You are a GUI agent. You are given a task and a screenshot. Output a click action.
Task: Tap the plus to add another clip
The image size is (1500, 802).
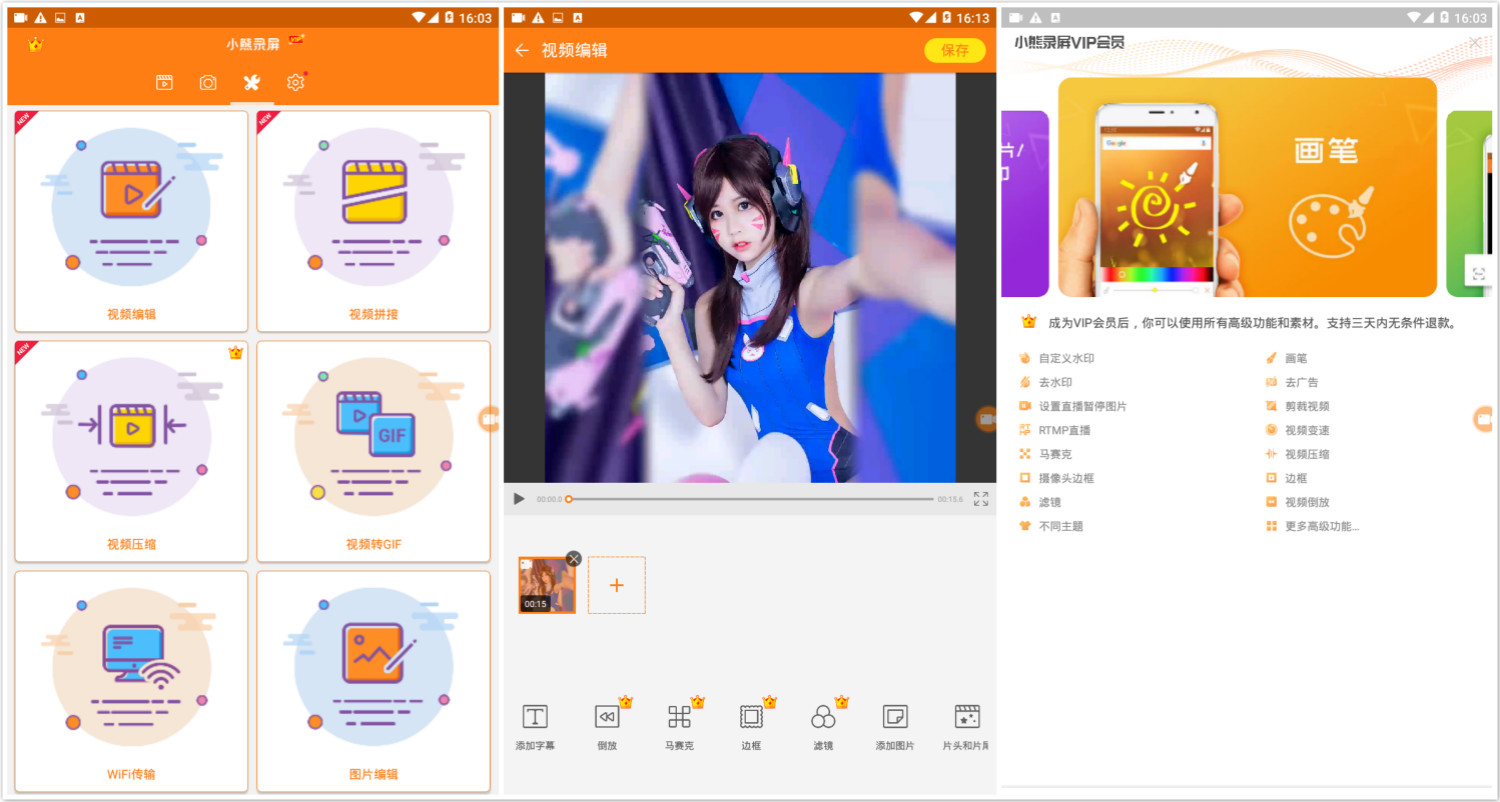click(x=617, y=587)
